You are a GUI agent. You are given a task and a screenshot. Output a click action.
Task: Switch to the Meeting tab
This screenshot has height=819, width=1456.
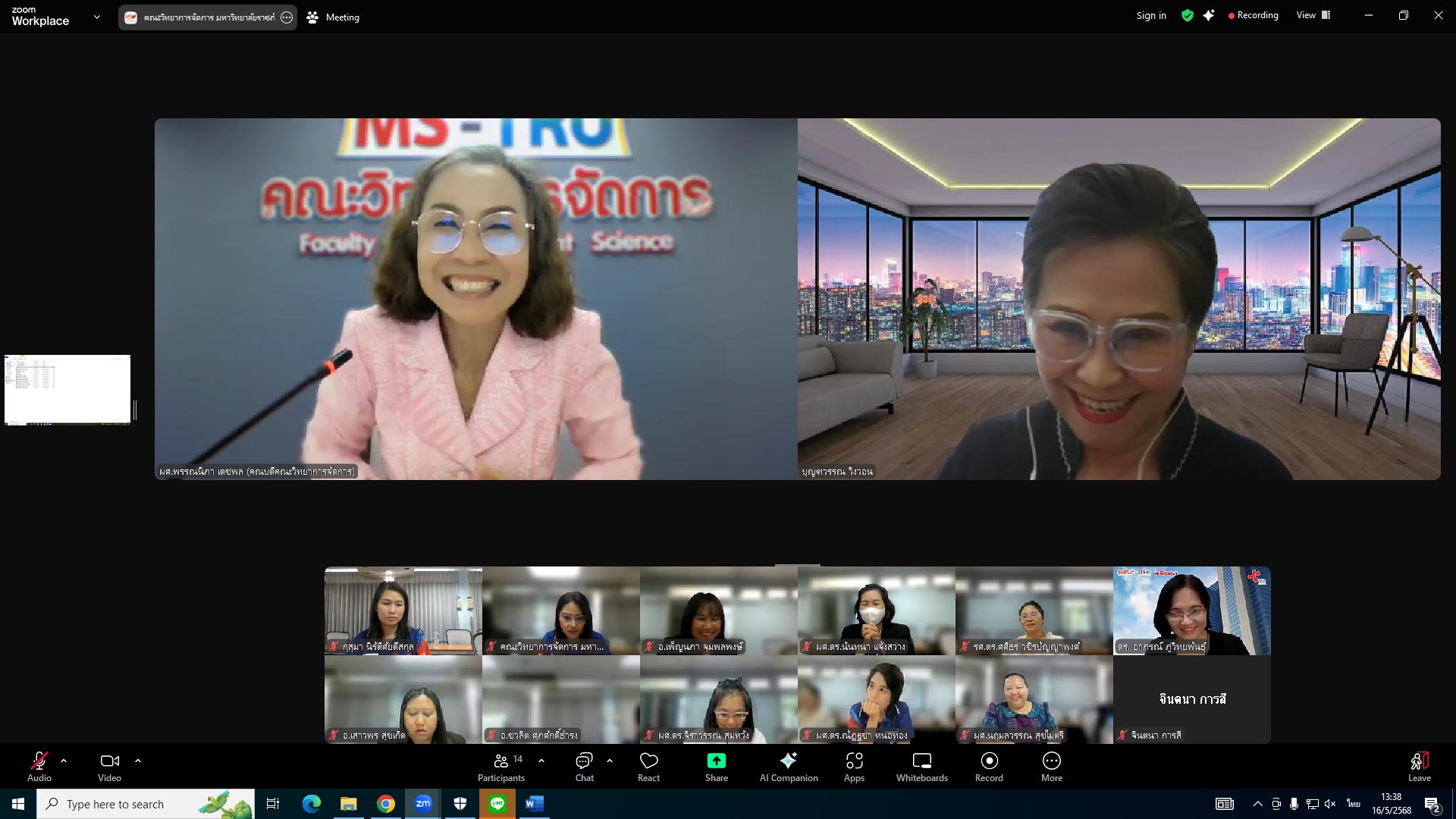point(334,17)
